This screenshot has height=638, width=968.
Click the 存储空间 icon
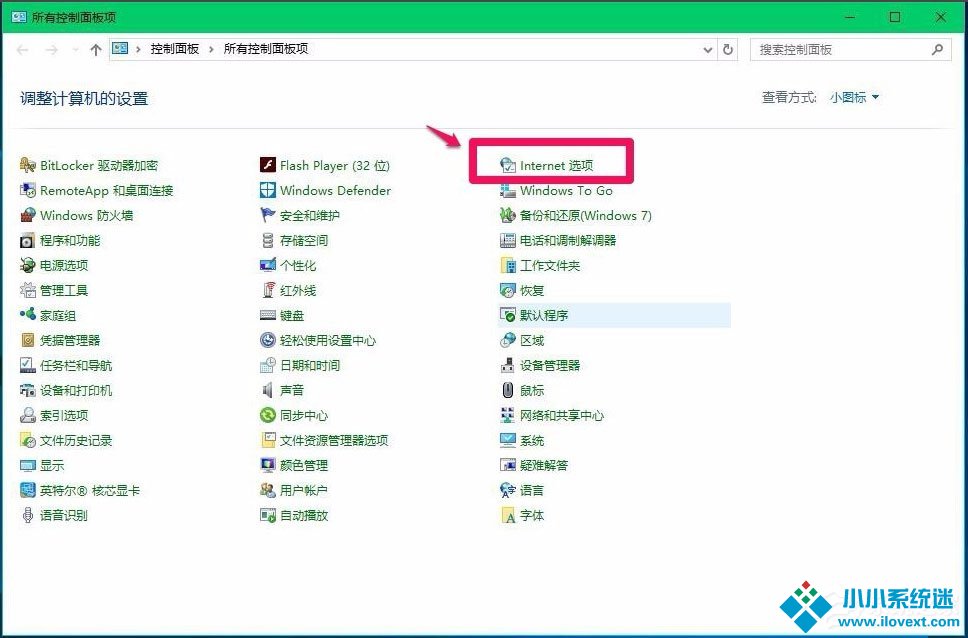tap(267, 240)
